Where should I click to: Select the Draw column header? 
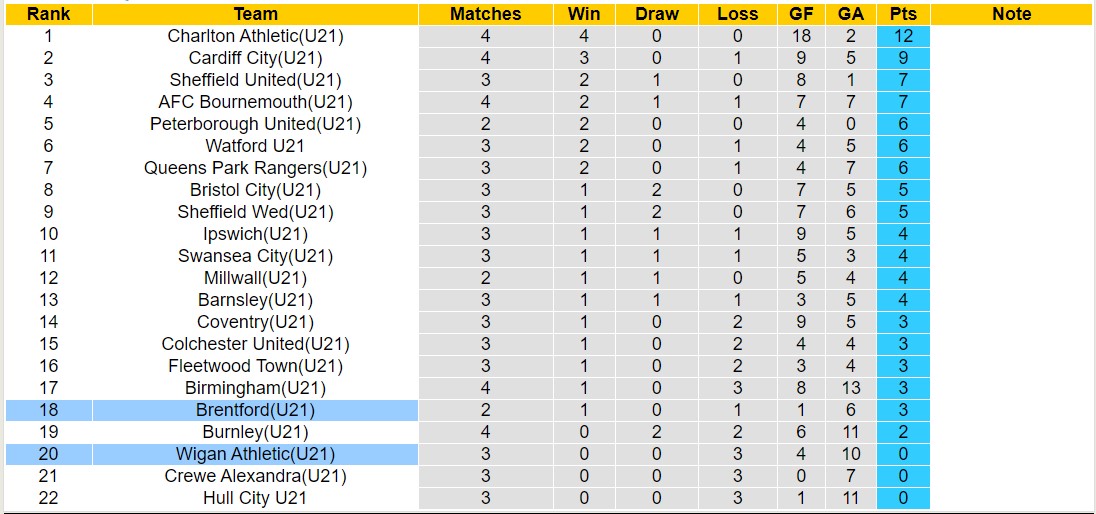point(656,14)
